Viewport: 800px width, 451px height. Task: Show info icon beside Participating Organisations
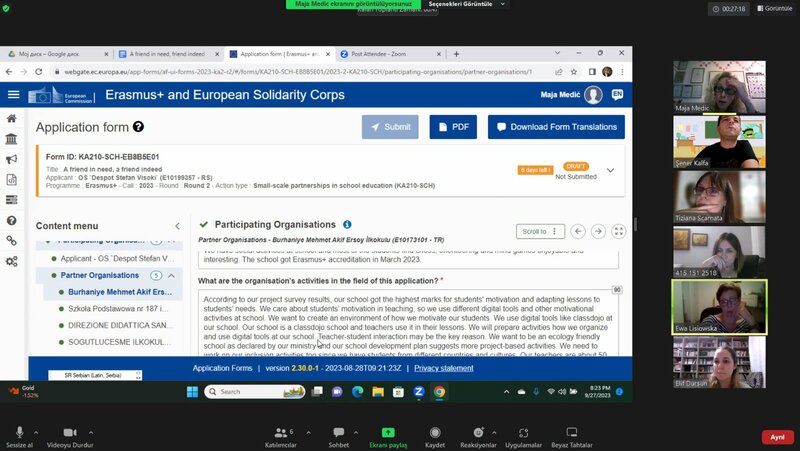point(347,224)
